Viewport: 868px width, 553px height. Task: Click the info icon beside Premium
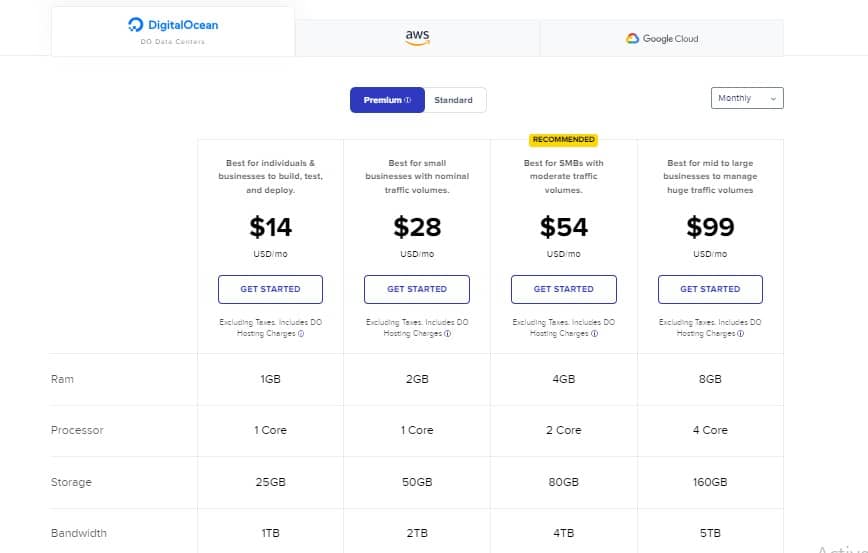pos(408,100)
